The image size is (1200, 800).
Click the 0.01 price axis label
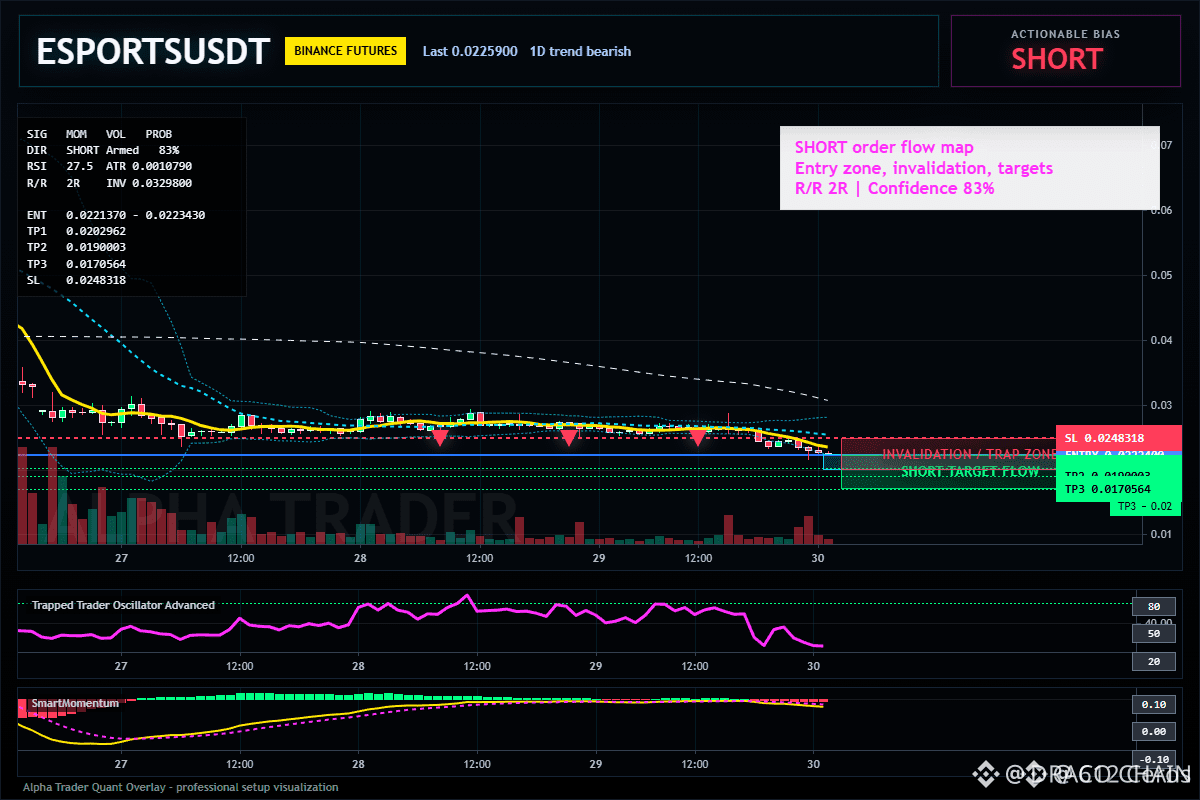(x=1160, y=535)
